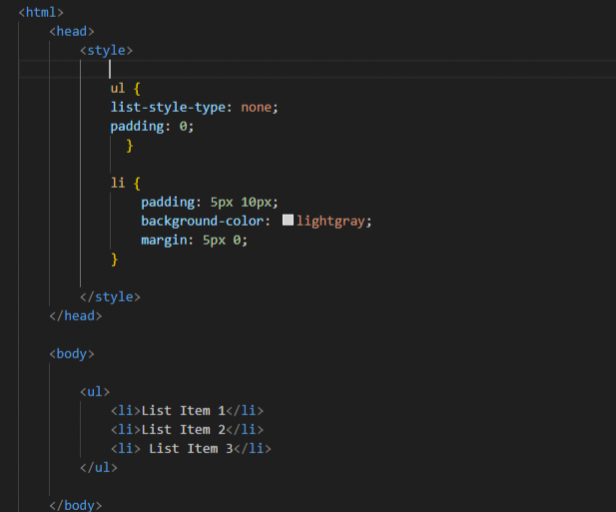Click the lightgray value text
This screenshot has height=512, width=616.
point(331,221)
